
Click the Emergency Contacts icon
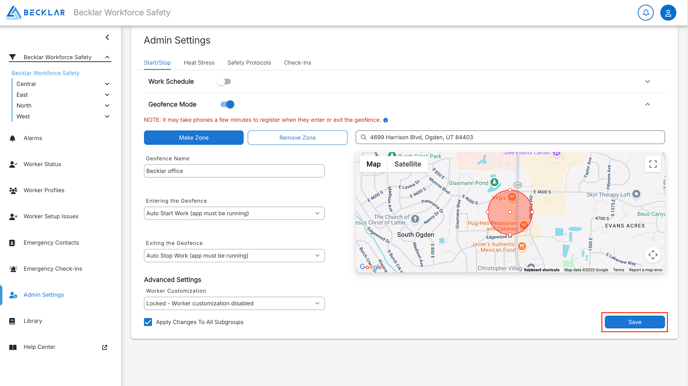[x=12, y=243]
